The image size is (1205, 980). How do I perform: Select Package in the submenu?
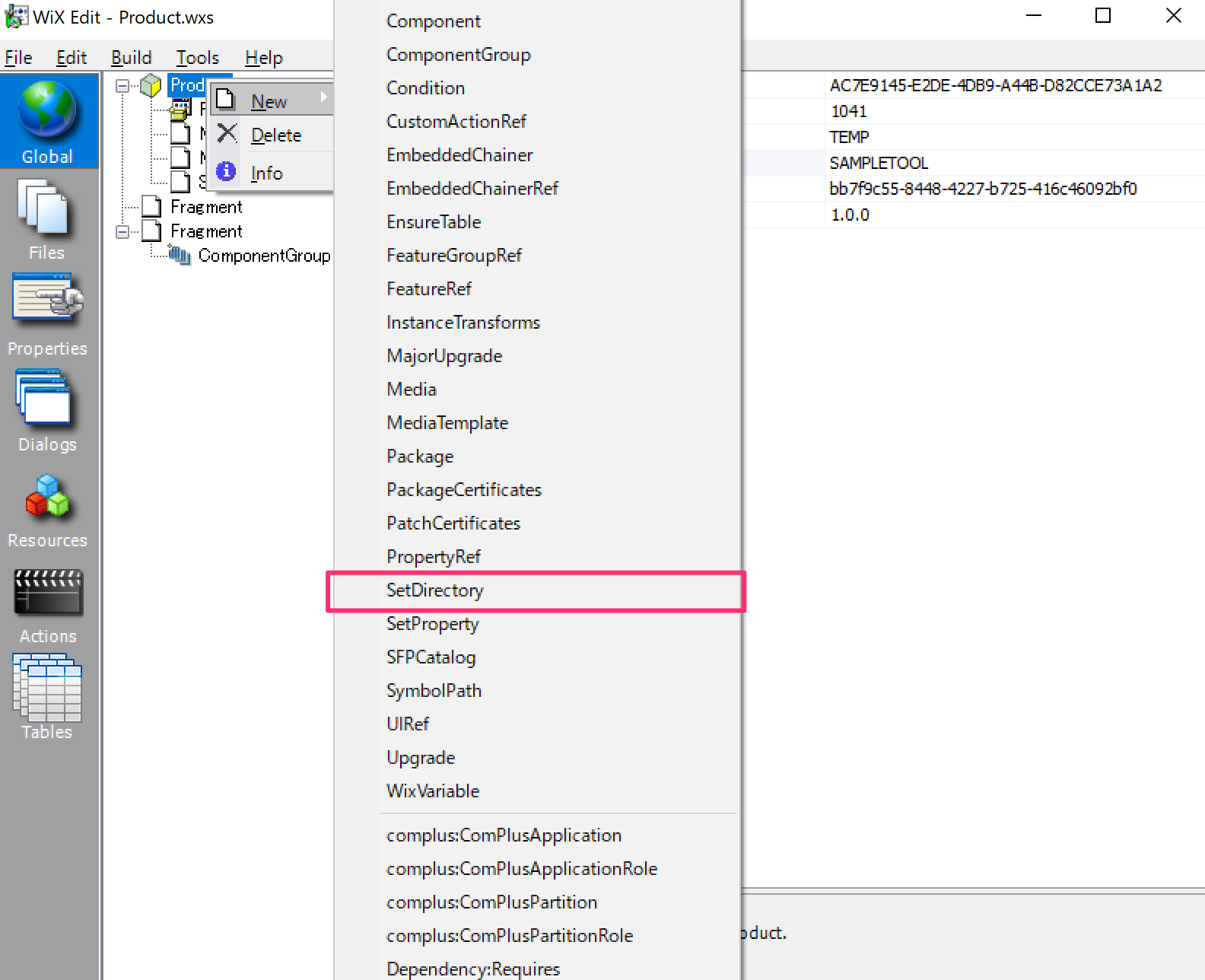click(x=536, y=457)
